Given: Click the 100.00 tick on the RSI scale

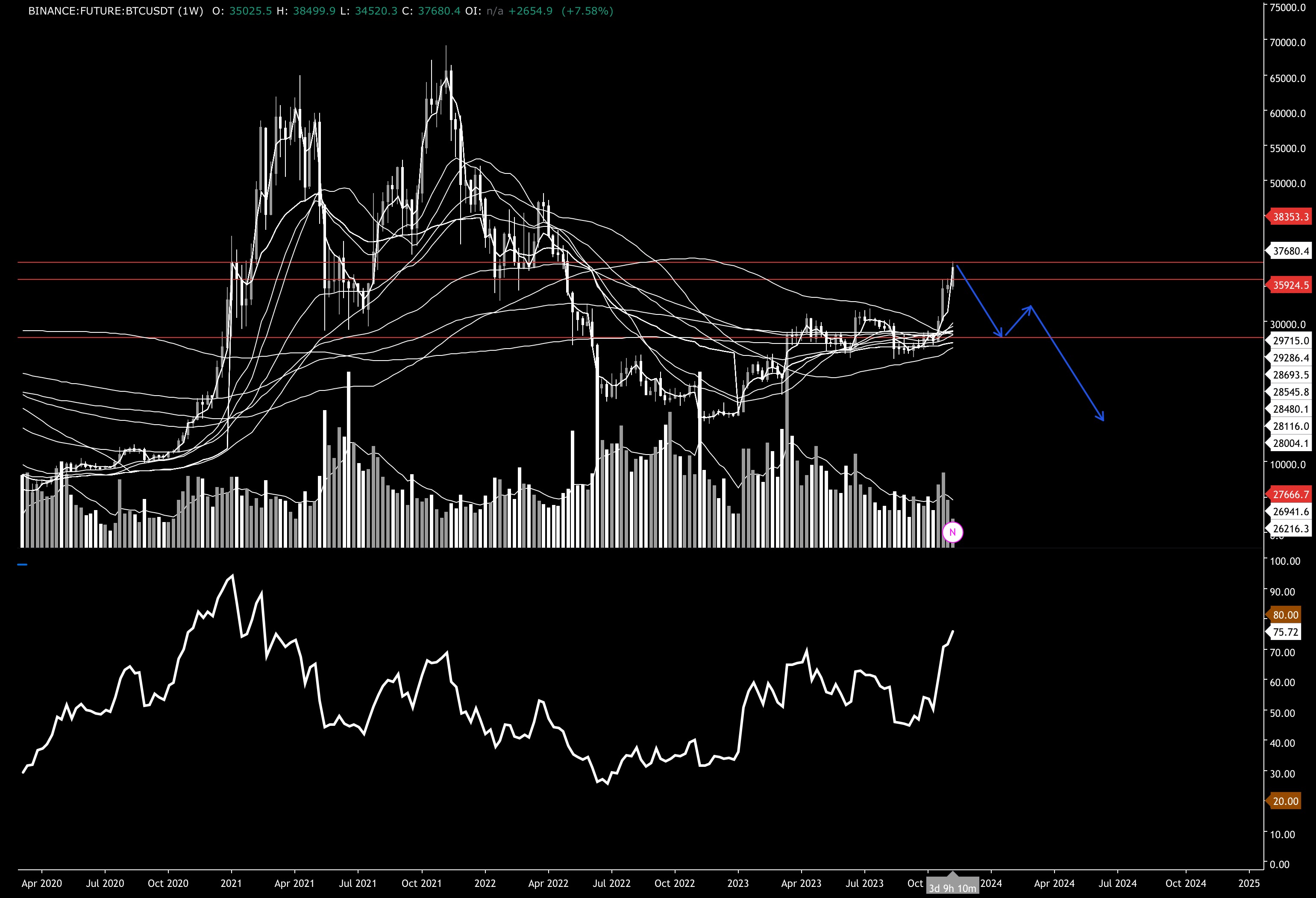Looking at the screenshot, I should tap(1285, 561).
